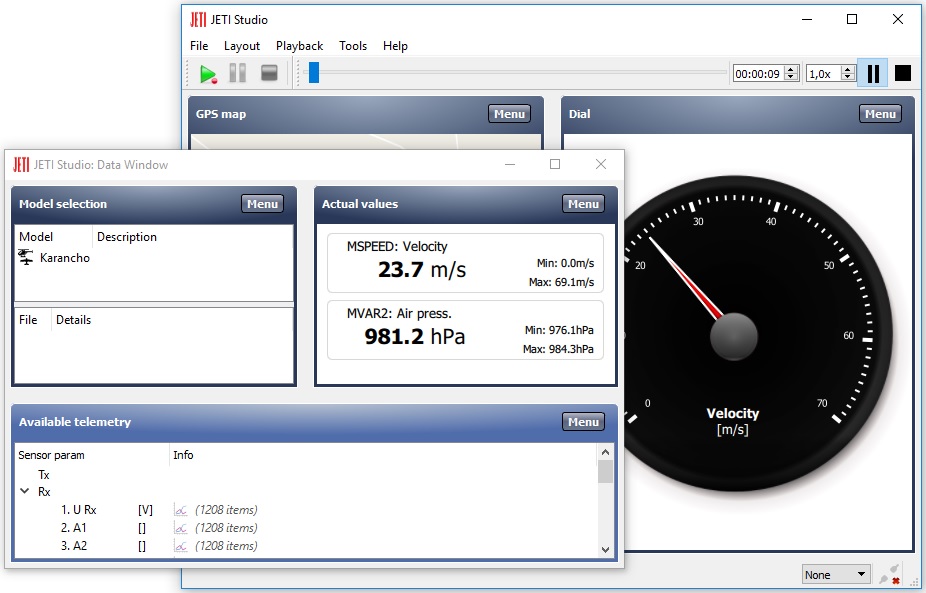Image resolution: width=926 pixels, height=593 pixels.
Task: Click the black playback stop square
Action: point(902,73)
